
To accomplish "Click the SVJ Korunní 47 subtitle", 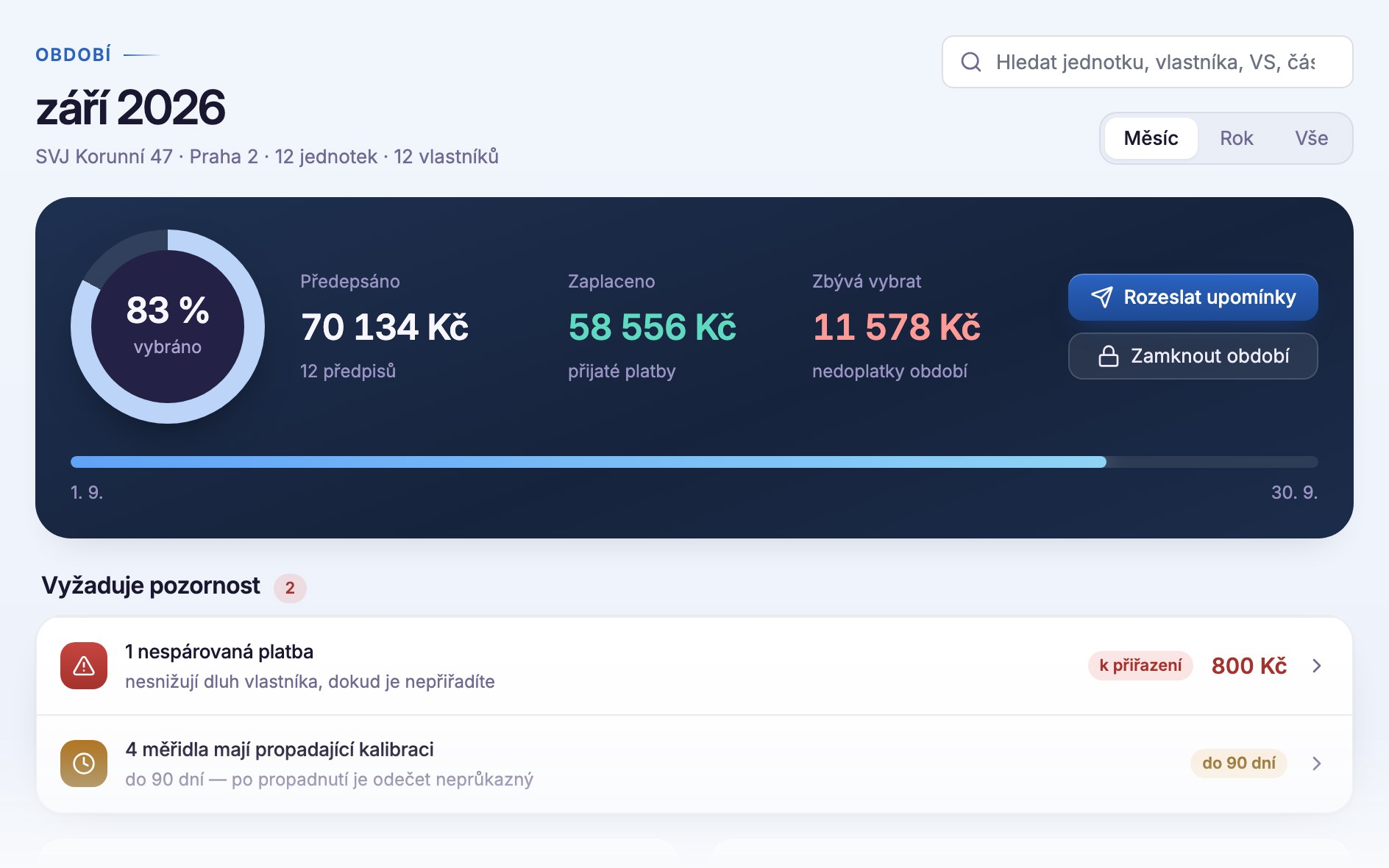I will (267, 157).
